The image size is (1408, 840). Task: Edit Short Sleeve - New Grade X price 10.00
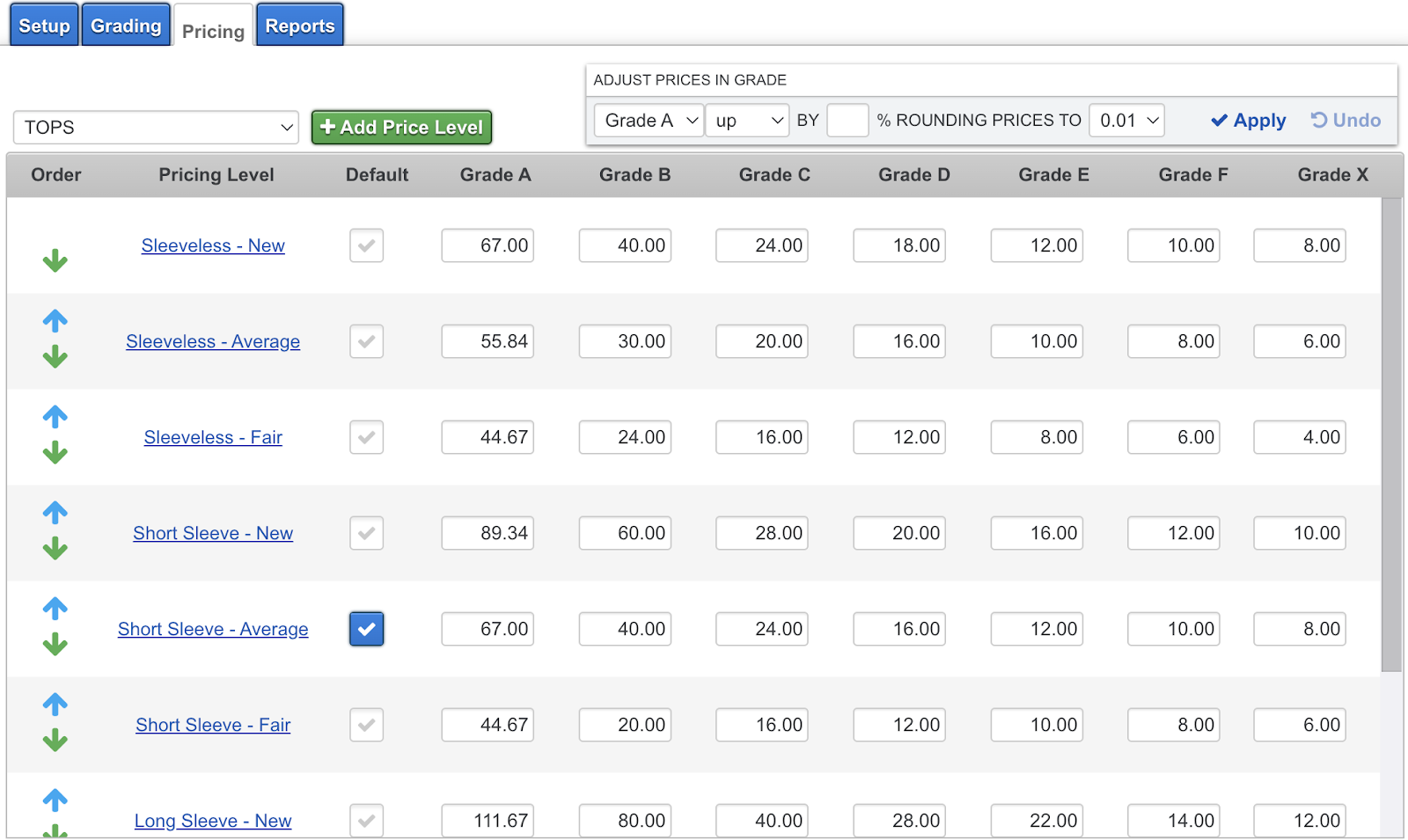click(x=1300, y=533)
